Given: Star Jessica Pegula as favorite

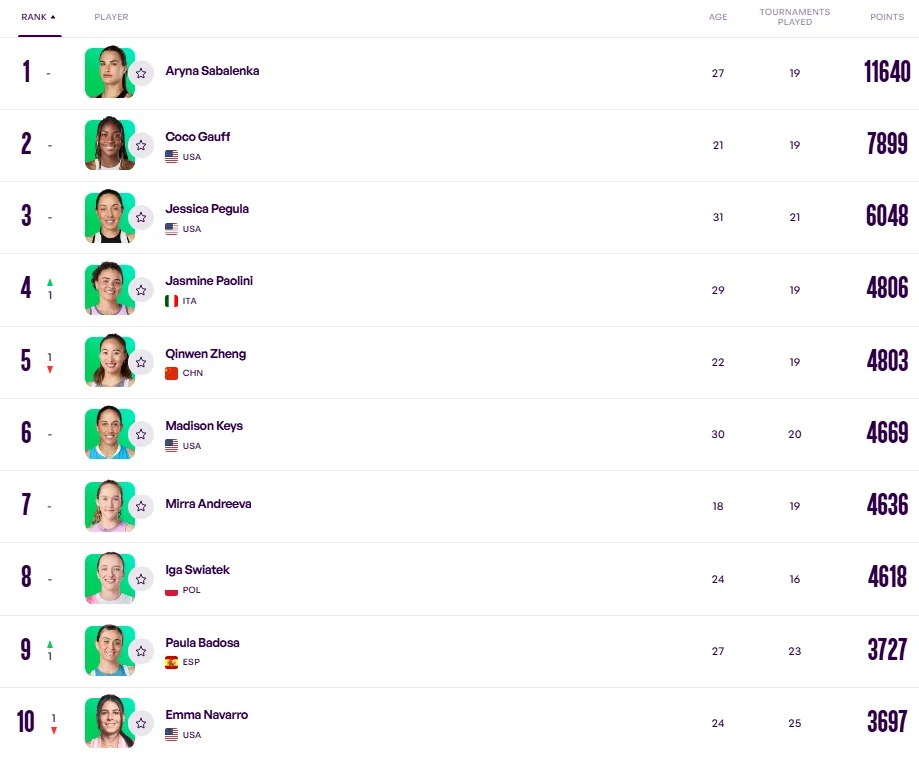Looking at the screenshot, I should [141, 217].
